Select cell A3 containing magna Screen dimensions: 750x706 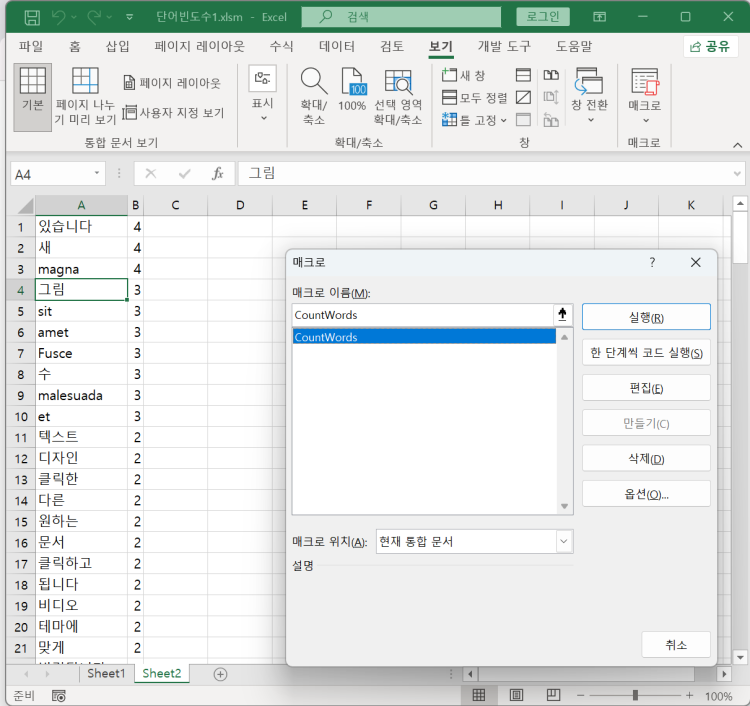point(81,269)
